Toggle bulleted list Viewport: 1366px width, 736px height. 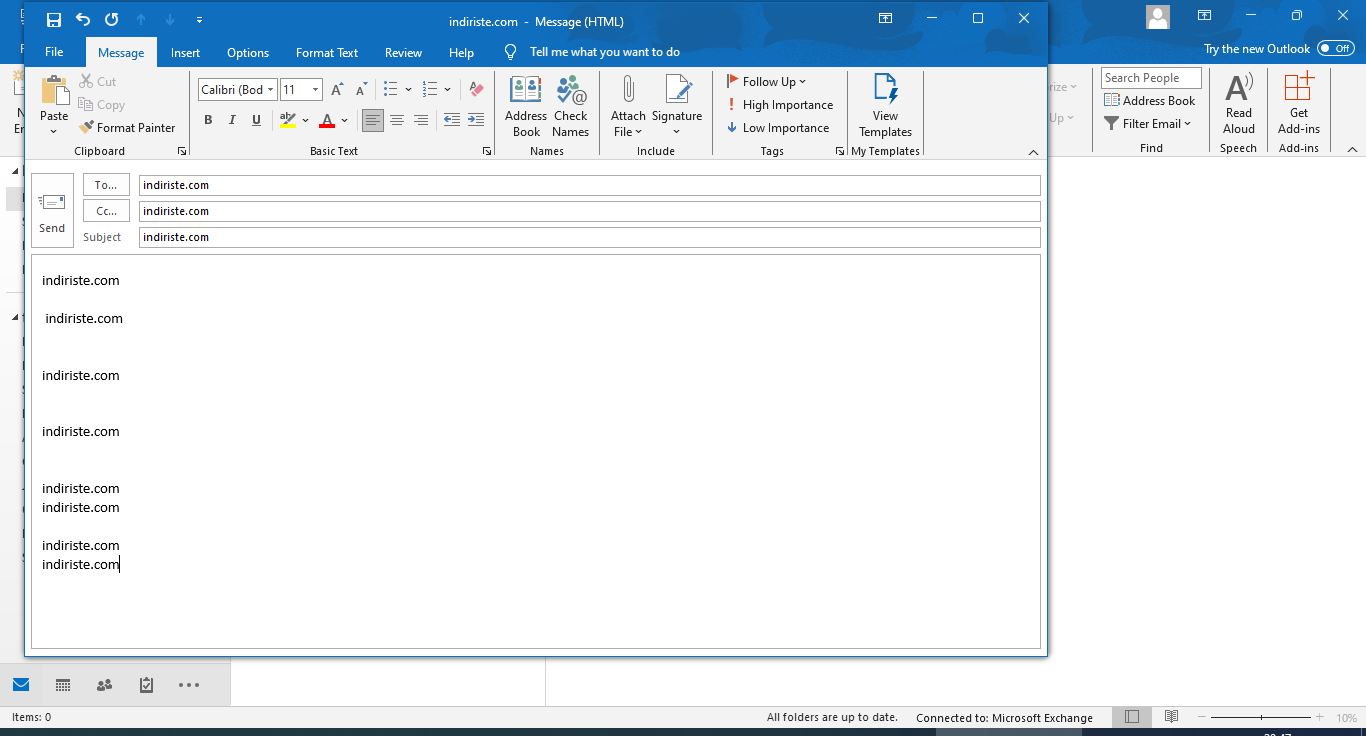(x=391, y=89)
